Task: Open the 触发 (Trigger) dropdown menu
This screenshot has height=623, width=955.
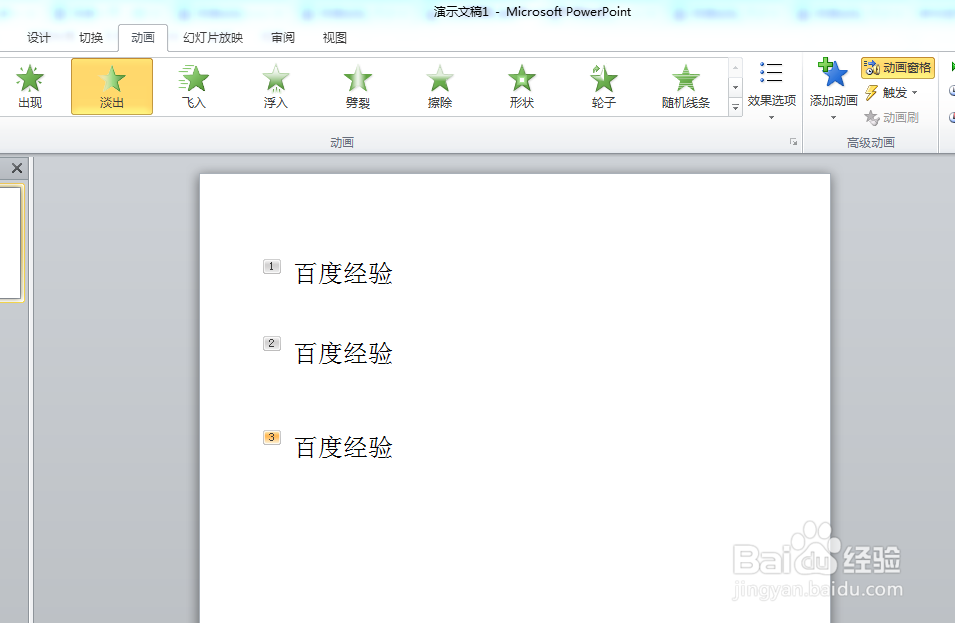Action: coord(893,91)
